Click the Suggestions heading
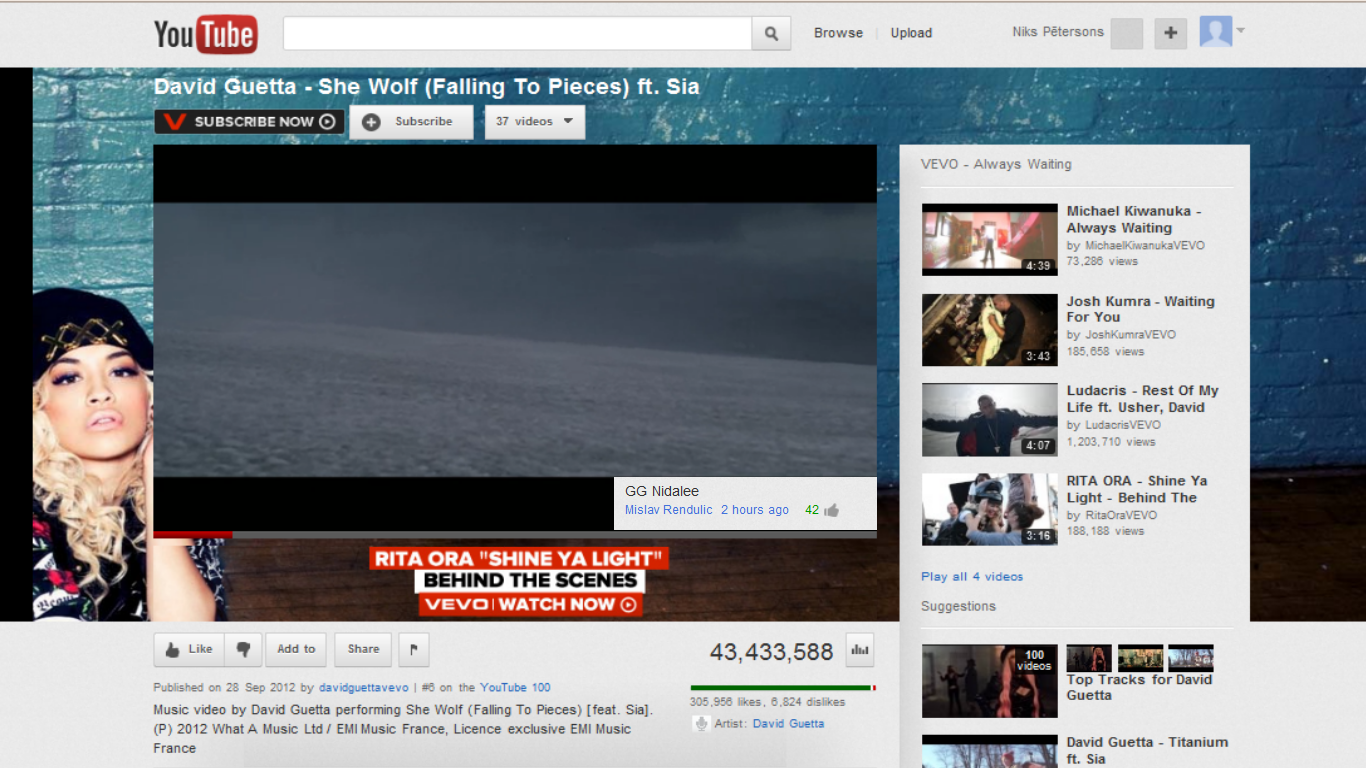The height and width of the screenshot is (768, 1366). [x=958, y=606]
